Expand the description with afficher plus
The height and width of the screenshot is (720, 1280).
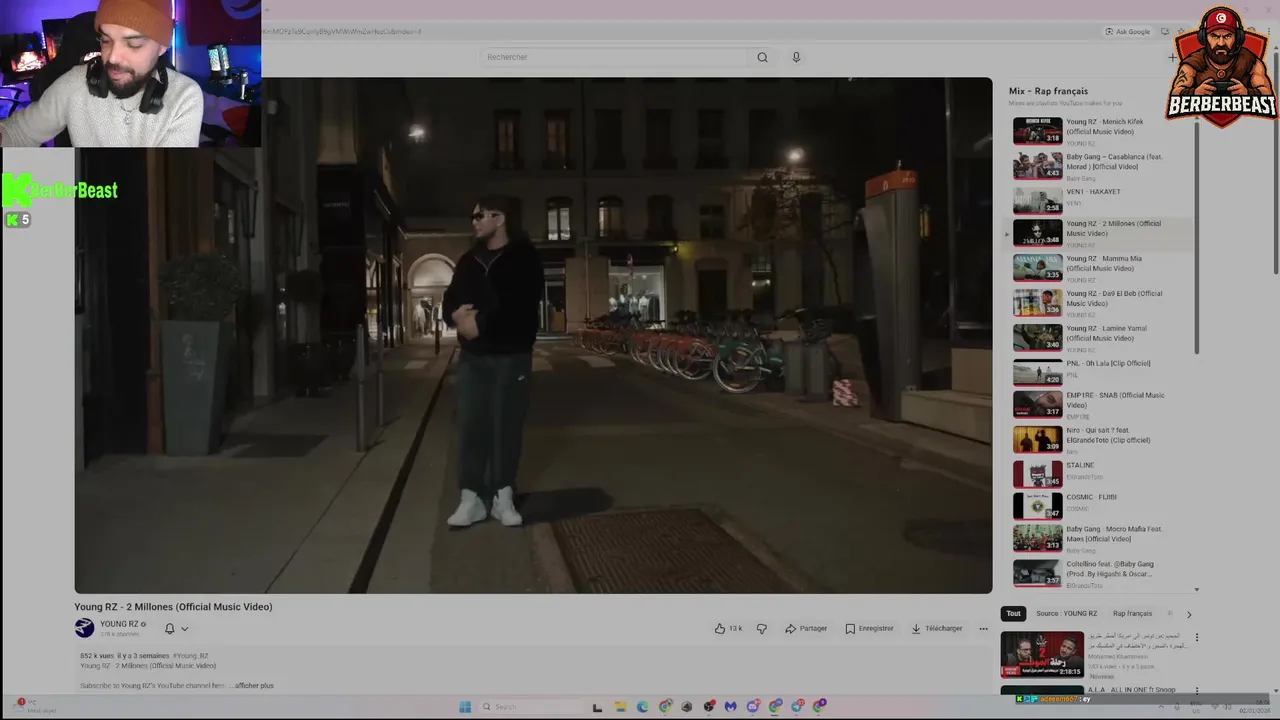coord(254,686)
